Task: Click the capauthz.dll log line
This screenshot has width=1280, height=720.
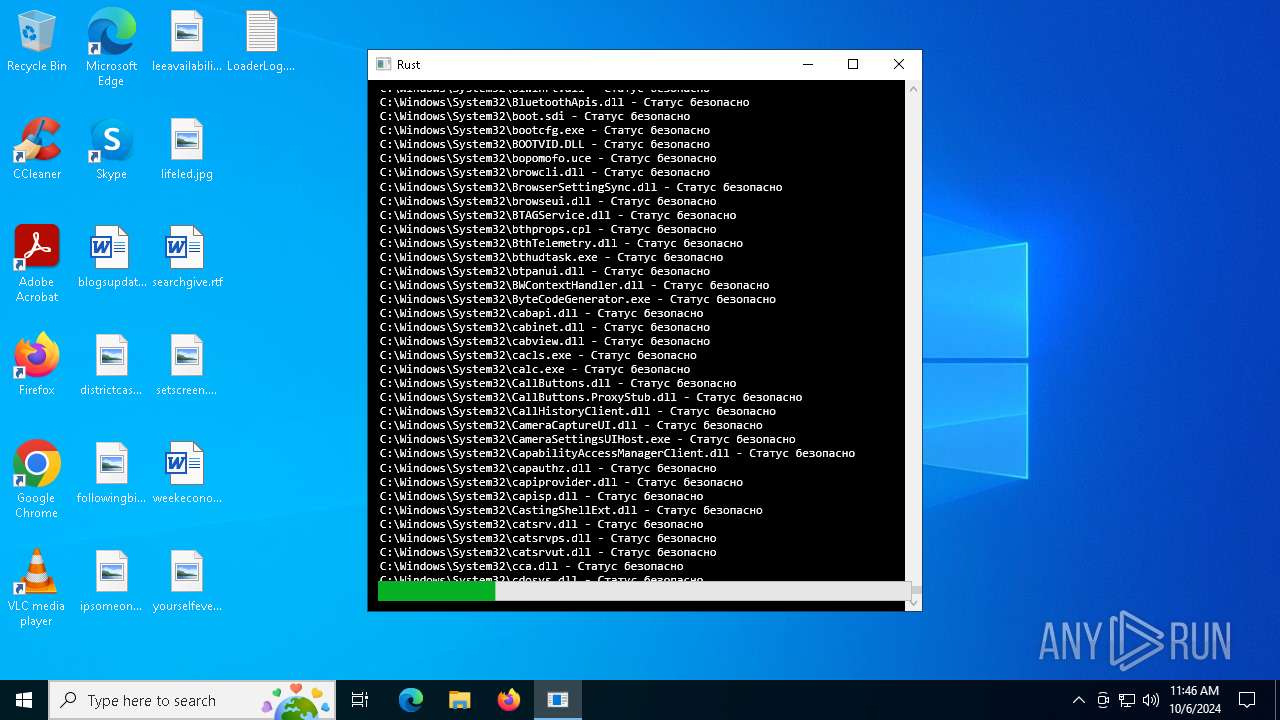Action: tap(548, 468)
